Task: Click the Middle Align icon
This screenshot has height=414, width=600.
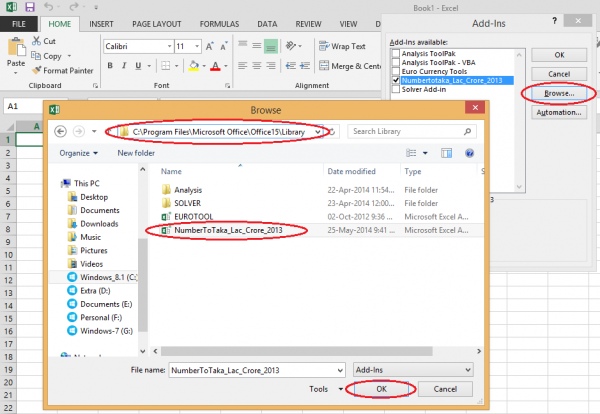Action: coord(257,46)
